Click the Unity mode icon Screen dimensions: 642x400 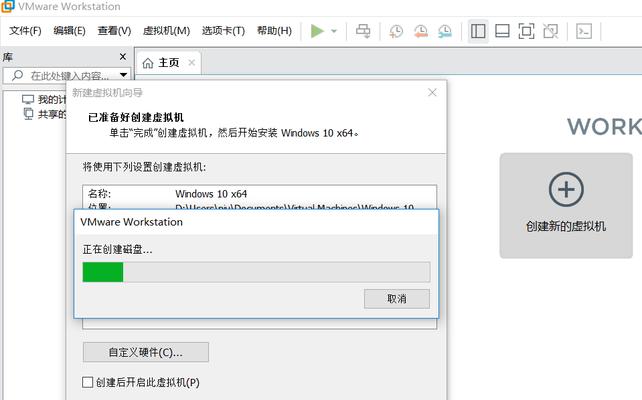[x=550, y=31]
